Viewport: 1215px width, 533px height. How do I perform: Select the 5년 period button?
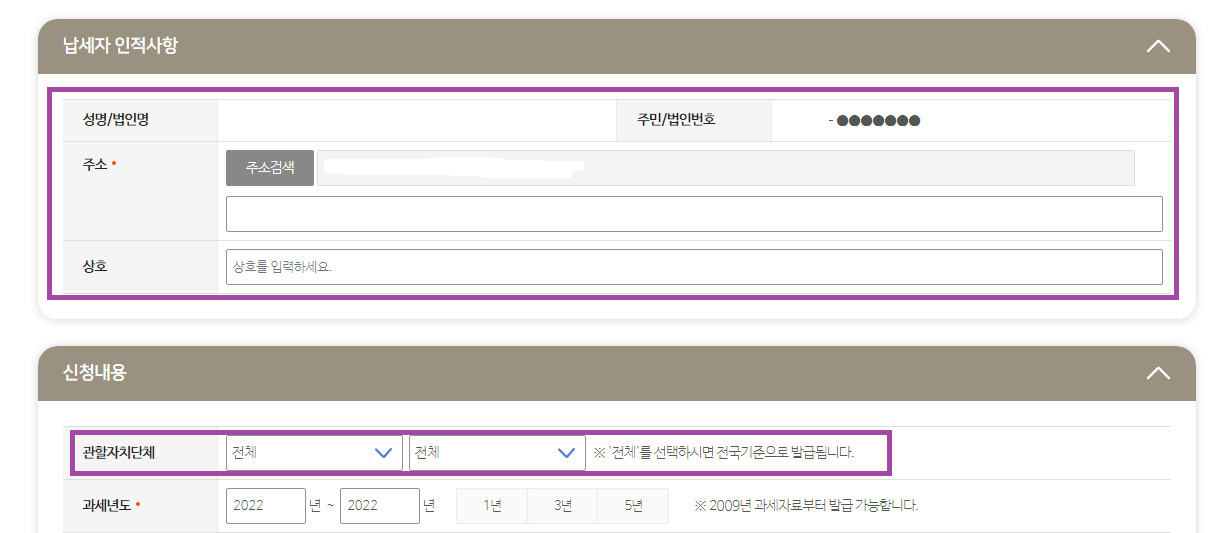[x=633, y=505]
